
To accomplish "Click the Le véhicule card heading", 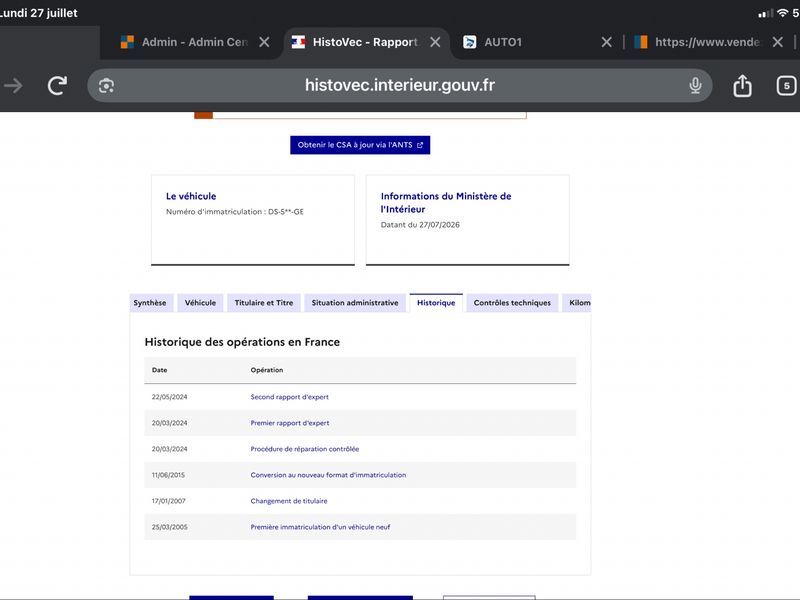I will 191,196.
